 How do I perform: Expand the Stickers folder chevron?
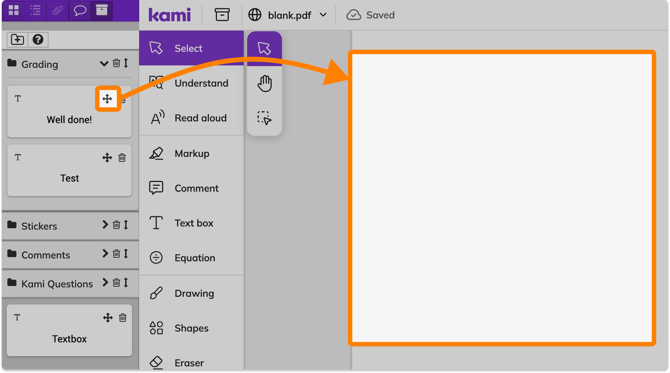105,225
